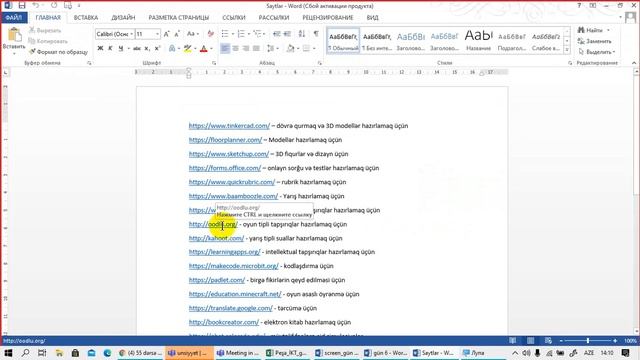Expand the Styles gallery more arrow

[x=567, y=50]
